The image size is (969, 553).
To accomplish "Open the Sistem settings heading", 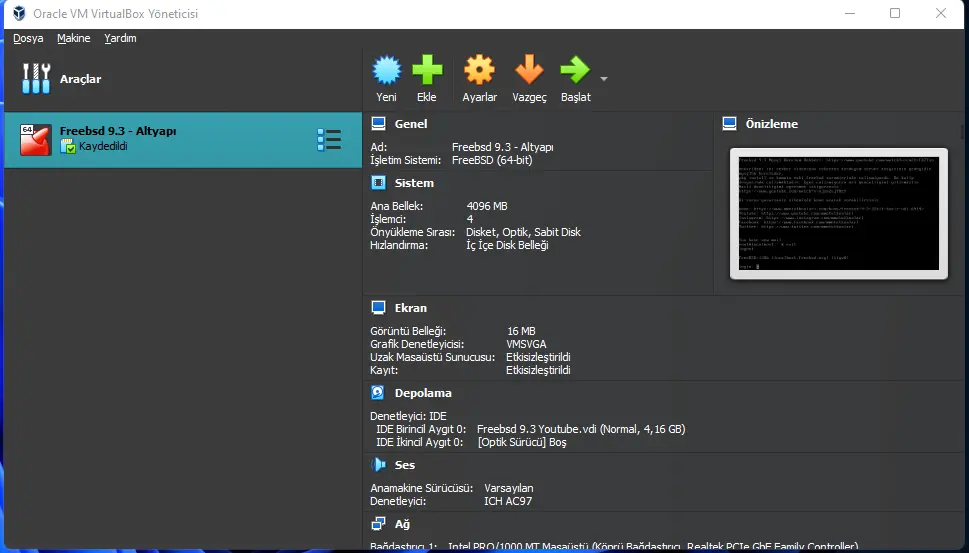I will click(414, 183).
